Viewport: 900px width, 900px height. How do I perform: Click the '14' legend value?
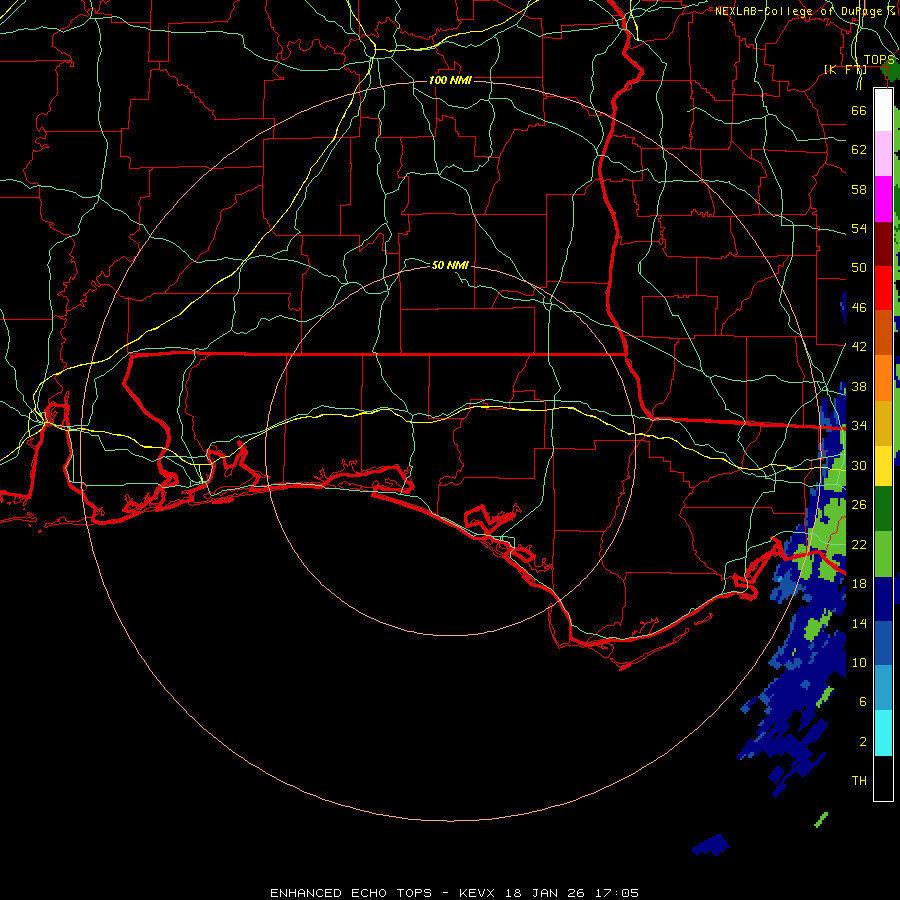tap(859, 623)
